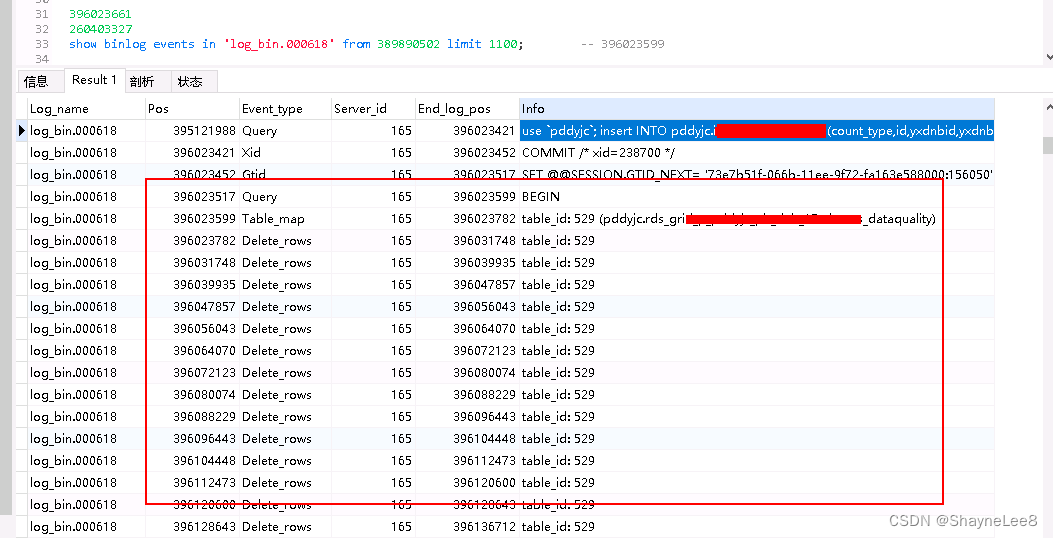Select Pos cell 396104448
The height and width of the screenshot is (538, 1053).
point(192,461)
